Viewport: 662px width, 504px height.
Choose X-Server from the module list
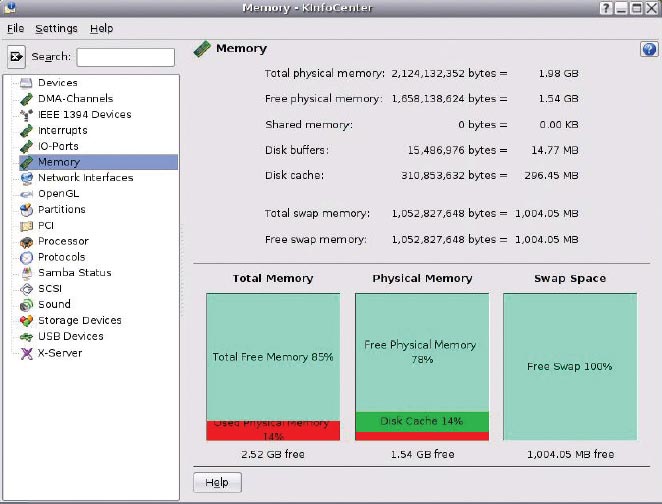[60, 353]
